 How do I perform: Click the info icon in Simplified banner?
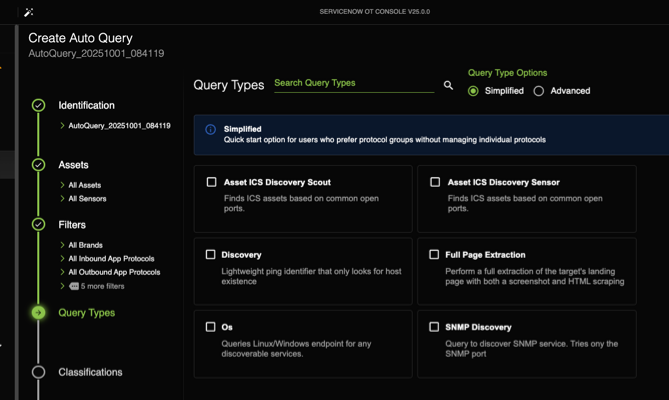pyautogui.click(x=210, y=129)
